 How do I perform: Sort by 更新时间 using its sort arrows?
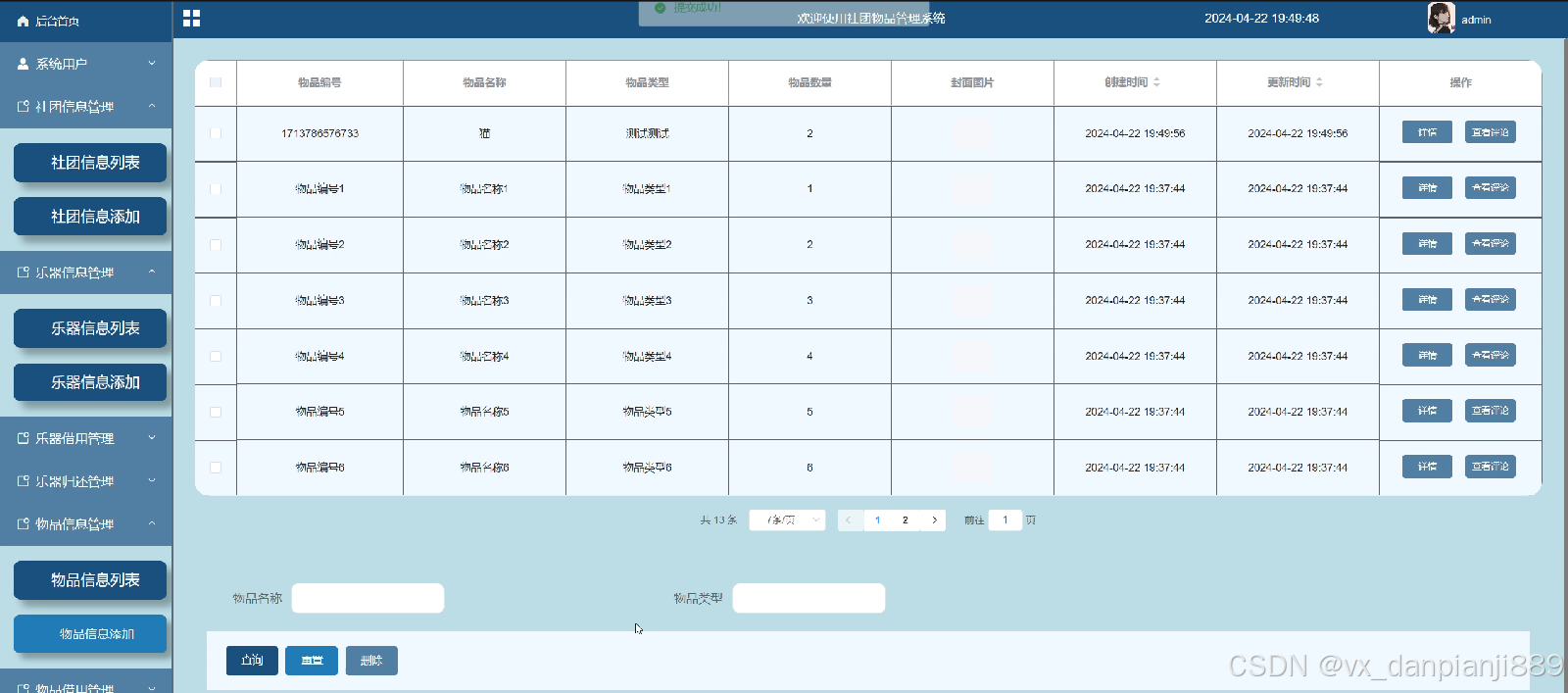tap(1319, 82)
